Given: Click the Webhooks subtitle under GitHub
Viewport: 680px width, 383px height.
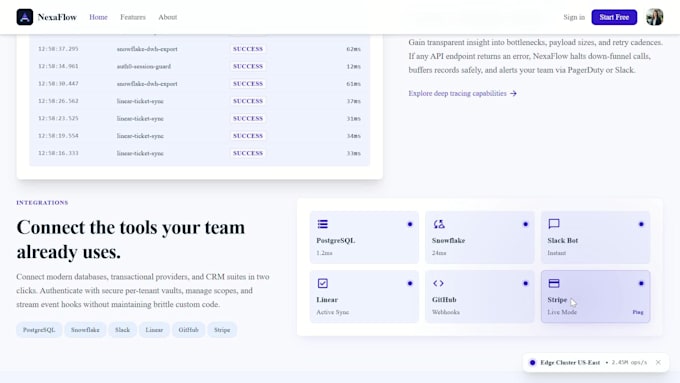Looking at the screenshot, I should pos(446,312).
